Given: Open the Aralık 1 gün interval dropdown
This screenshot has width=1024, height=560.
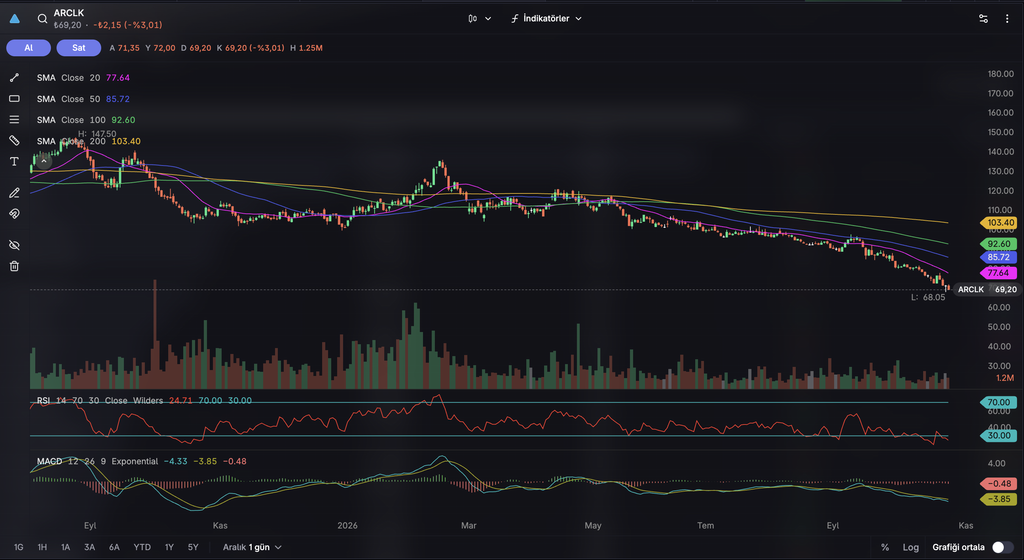Looking at the screenshot, I should coord(252,547).
